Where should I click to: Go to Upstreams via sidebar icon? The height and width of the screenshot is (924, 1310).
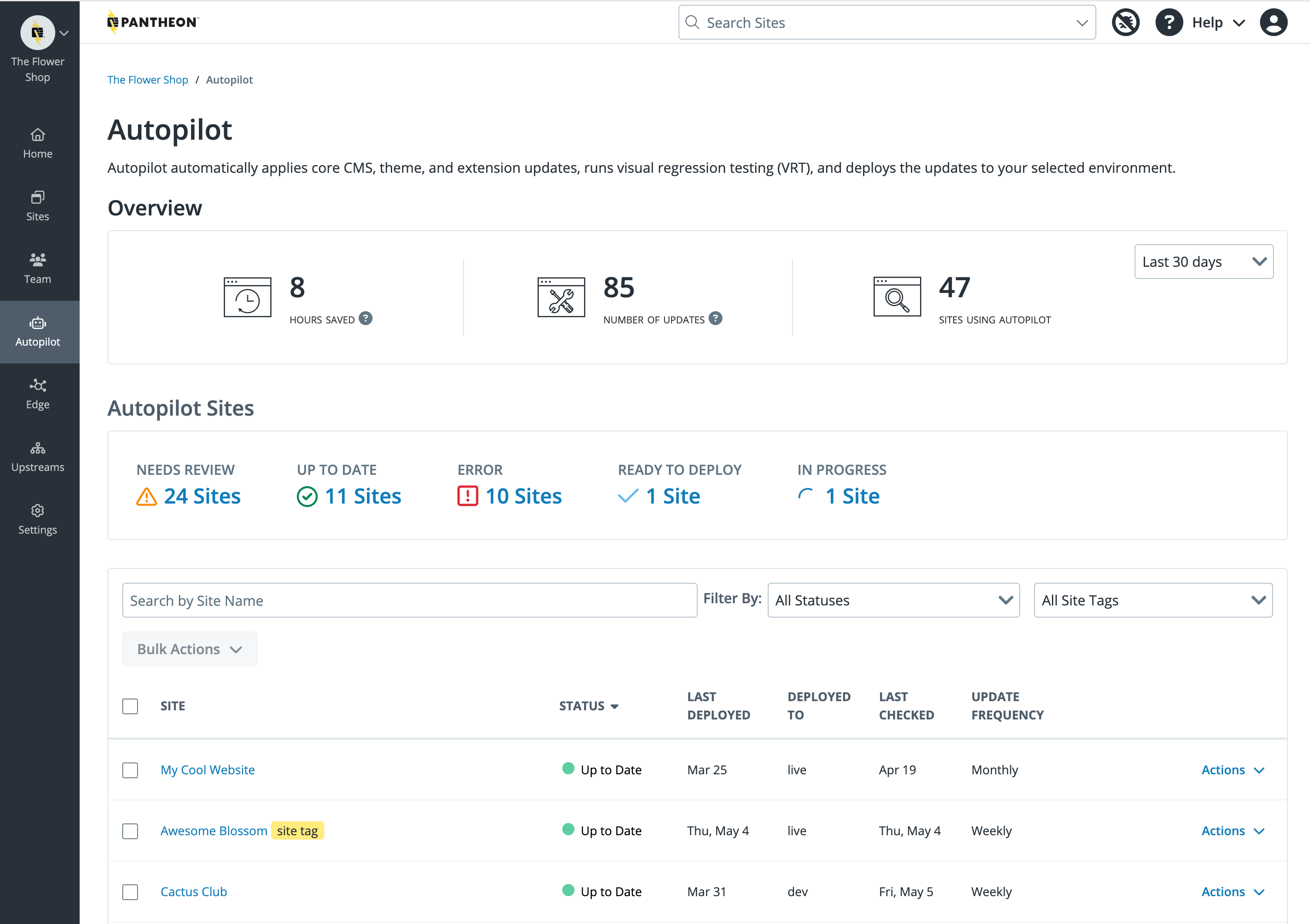[x=38, y=457]
